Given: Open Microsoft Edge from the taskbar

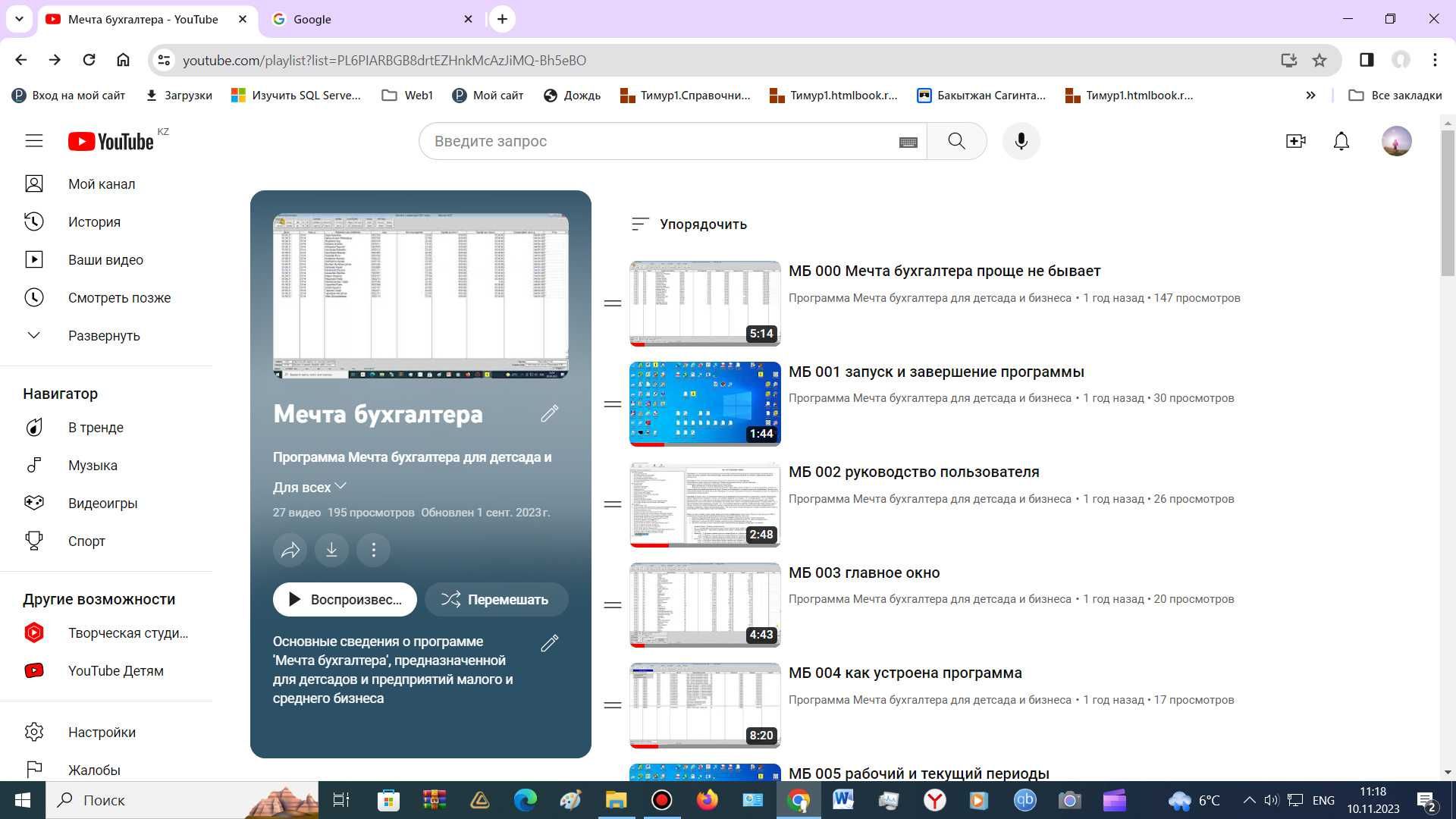Looking at the screenshot, I should (525, 800).
